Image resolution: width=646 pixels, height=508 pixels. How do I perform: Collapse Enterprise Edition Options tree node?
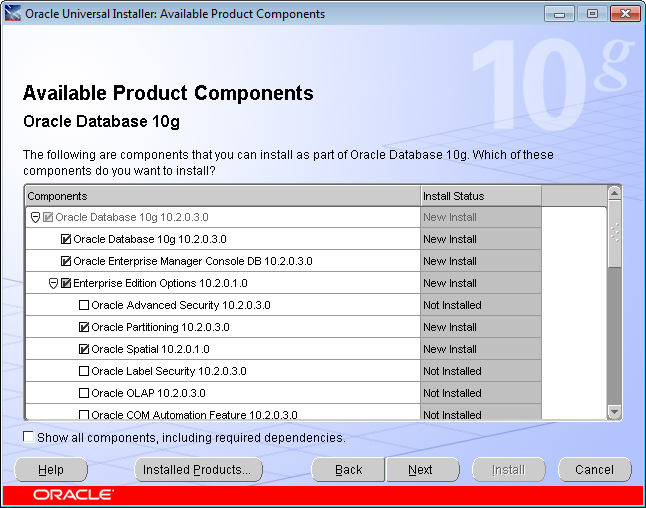pos(53,283)
